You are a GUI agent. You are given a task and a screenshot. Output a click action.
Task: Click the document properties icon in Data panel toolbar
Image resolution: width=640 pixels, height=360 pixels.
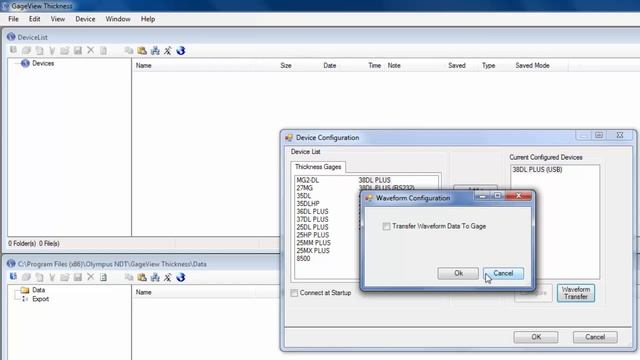point(103,277)
